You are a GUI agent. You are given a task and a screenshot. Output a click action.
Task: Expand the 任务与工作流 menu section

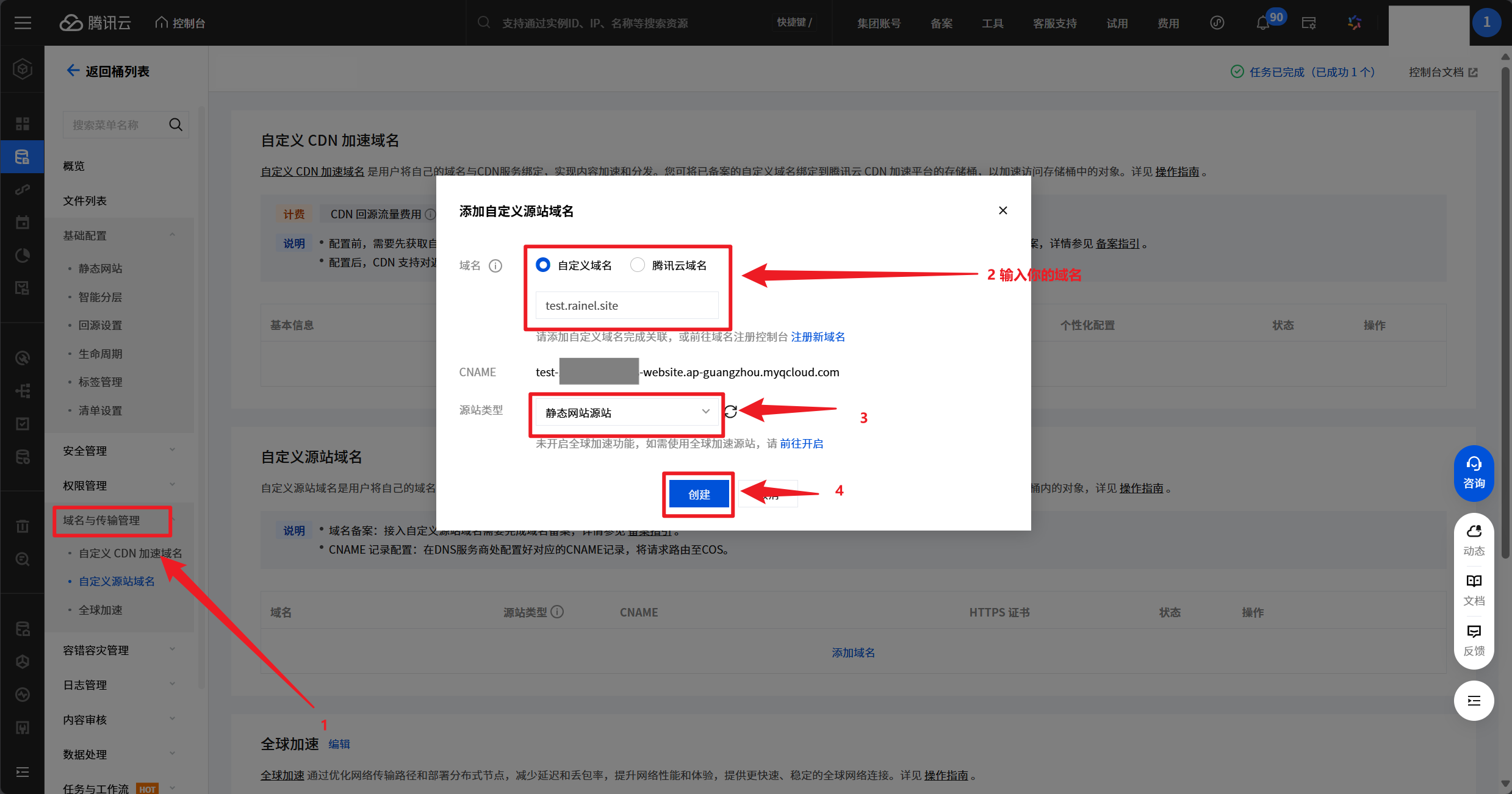[x=172, y=788]
